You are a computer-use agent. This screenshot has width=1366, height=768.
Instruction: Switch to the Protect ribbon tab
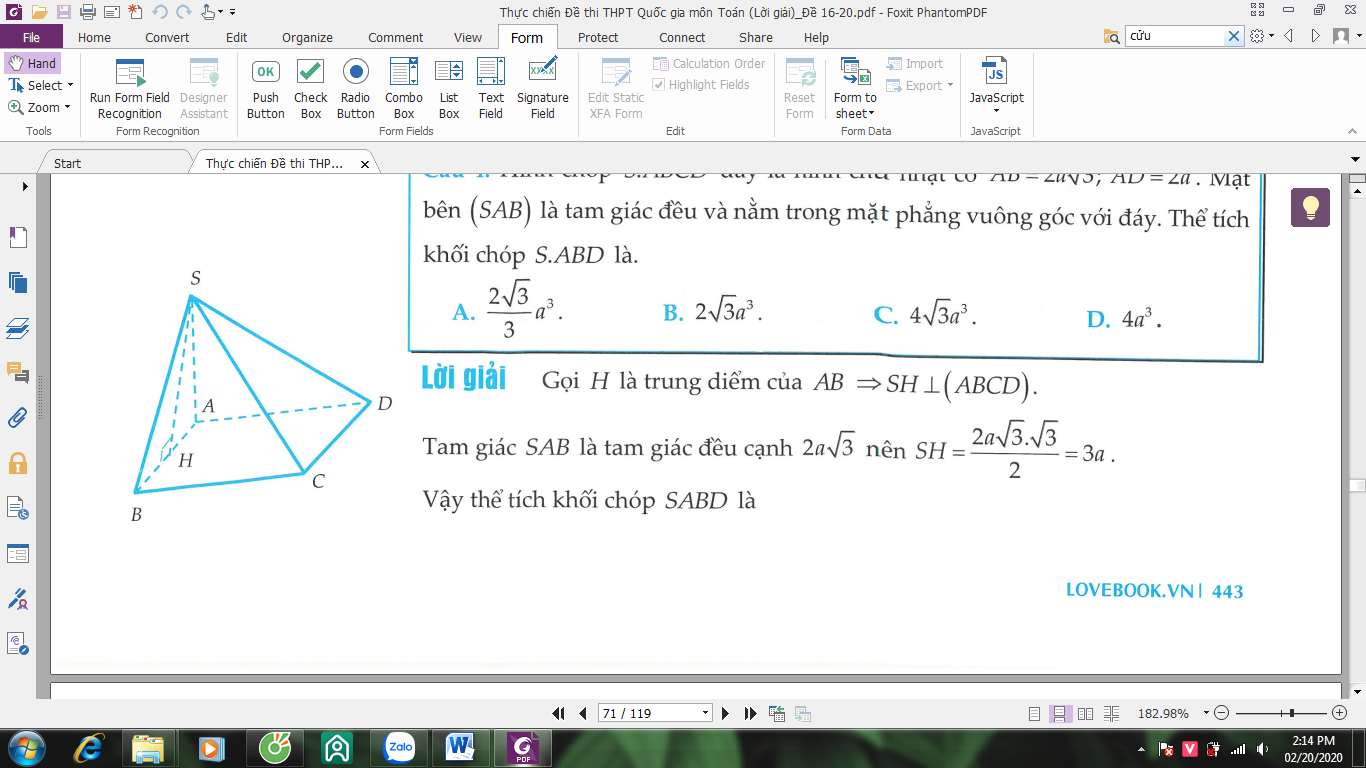coord(598,37)
